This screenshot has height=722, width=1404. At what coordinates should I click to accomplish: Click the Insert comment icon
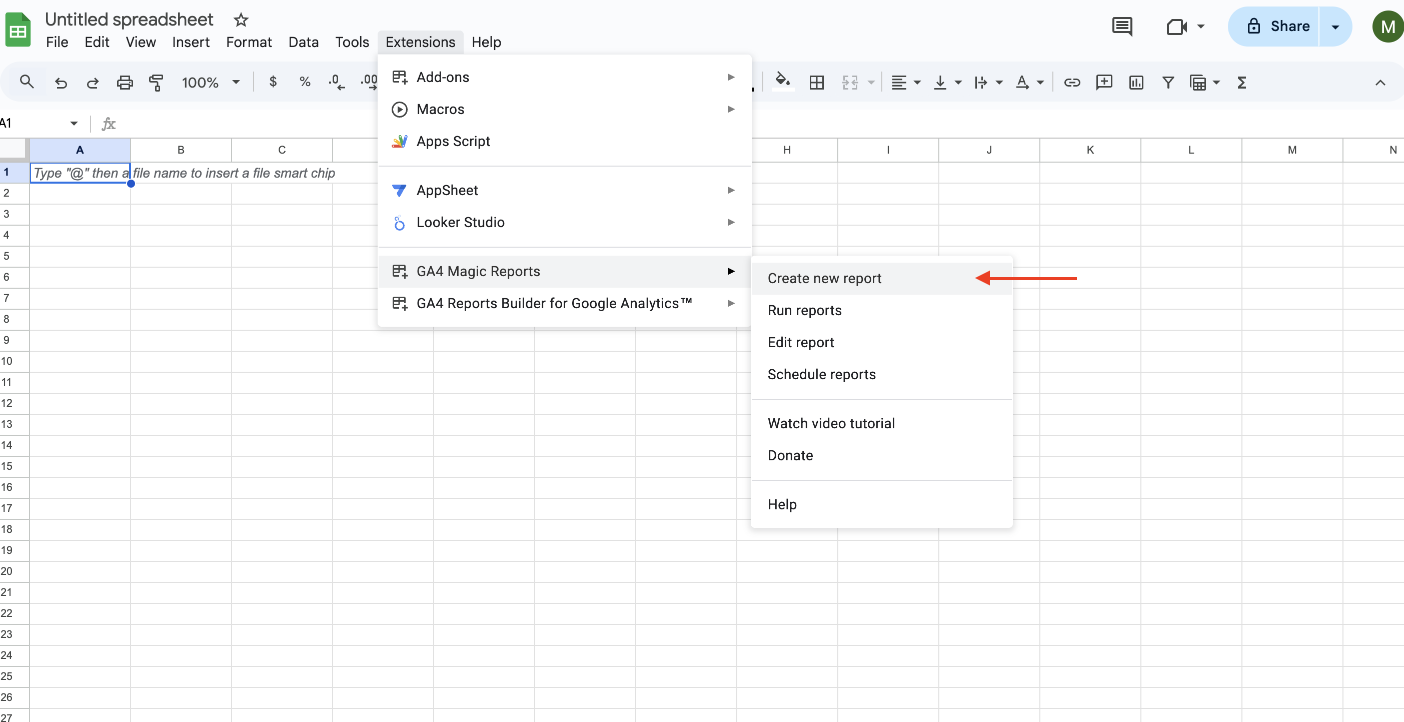point(1104,83)
